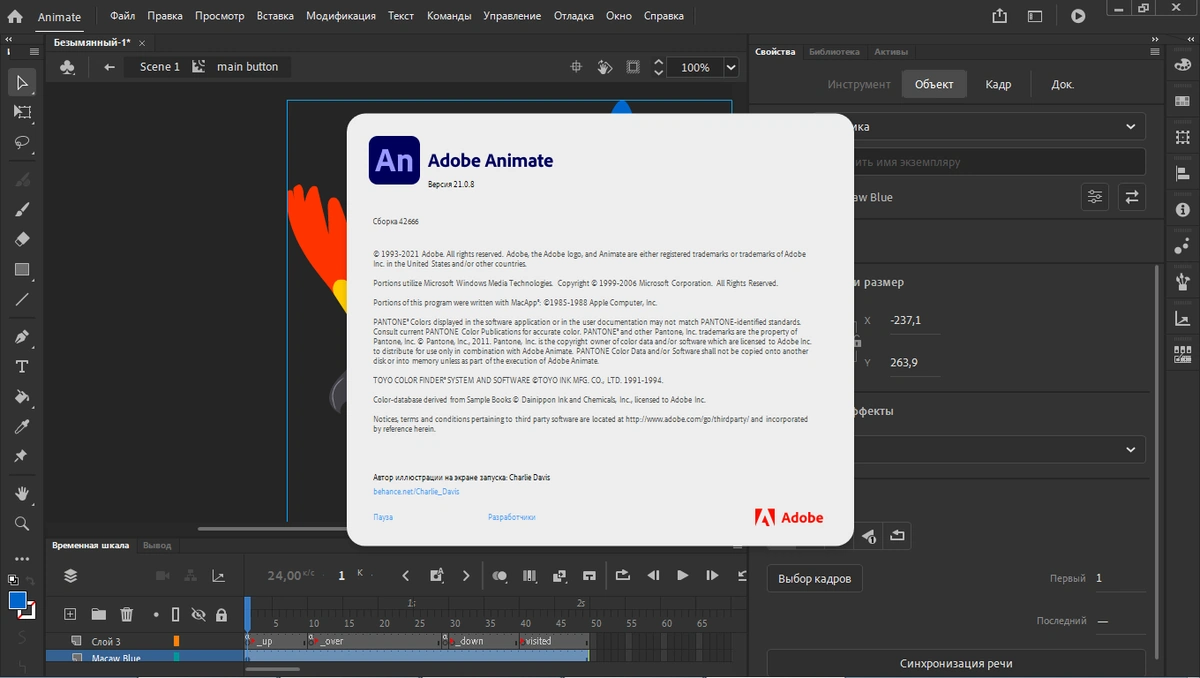Open the three-dots edit toolbar button
This screenshot has width=1200, height=678.
(22, 559)
